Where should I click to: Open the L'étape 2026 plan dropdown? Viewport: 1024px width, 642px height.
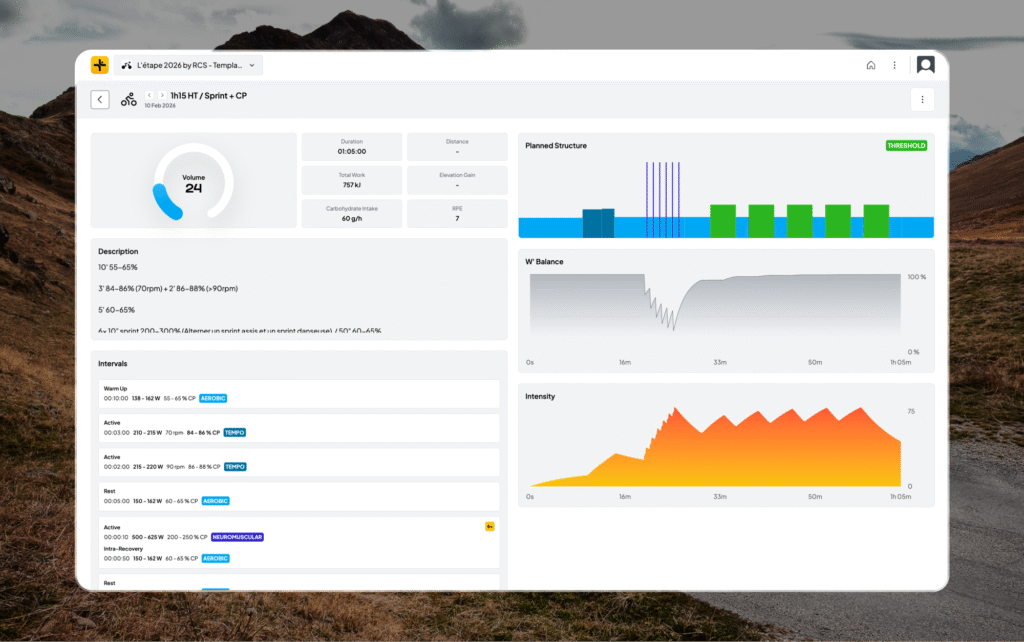188,65
